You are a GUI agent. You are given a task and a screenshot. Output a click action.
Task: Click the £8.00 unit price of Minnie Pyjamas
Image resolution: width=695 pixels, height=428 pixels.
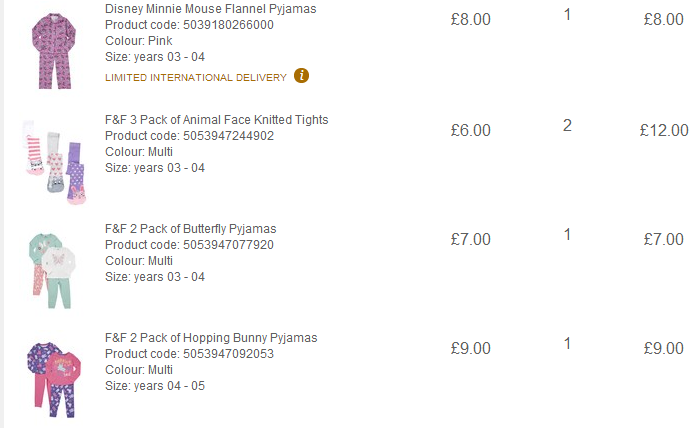click(x=471, y=19)
